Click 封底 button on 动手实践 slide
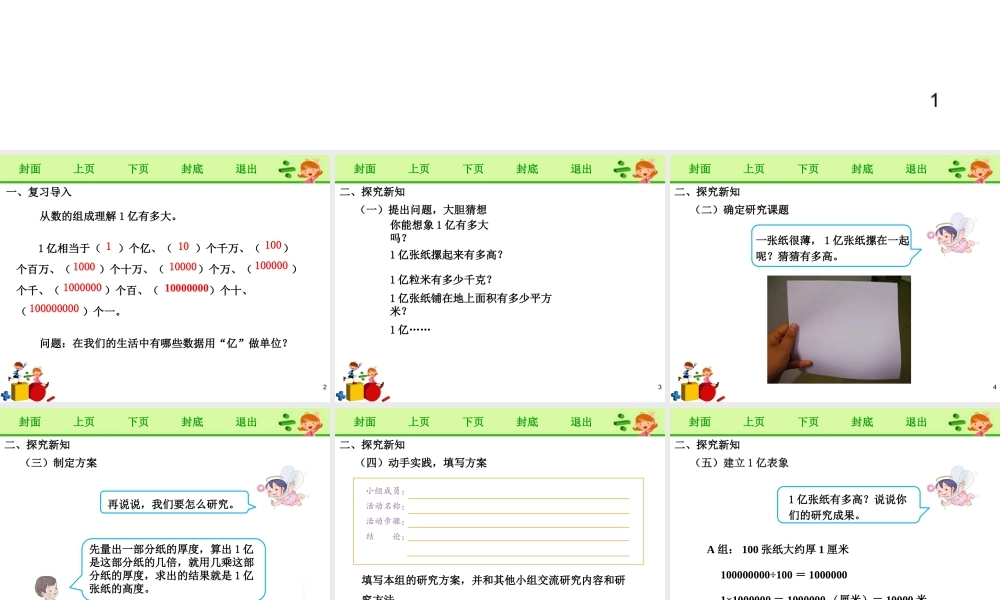1000x600 pixels. (x=527, y=421)
